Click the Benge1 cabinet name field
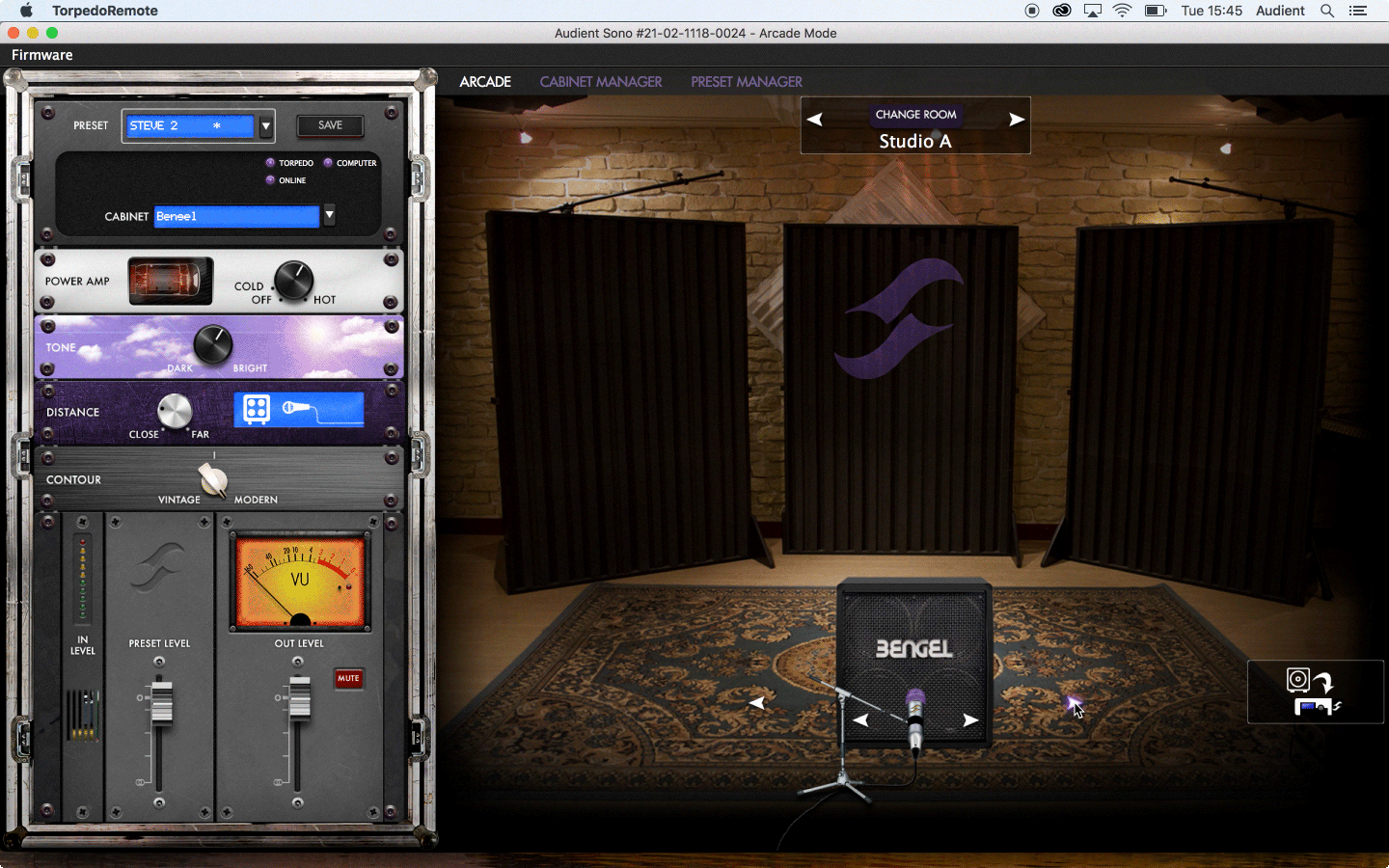The width and height of the screenshot is (1389, 868). [x=236, y=216]
